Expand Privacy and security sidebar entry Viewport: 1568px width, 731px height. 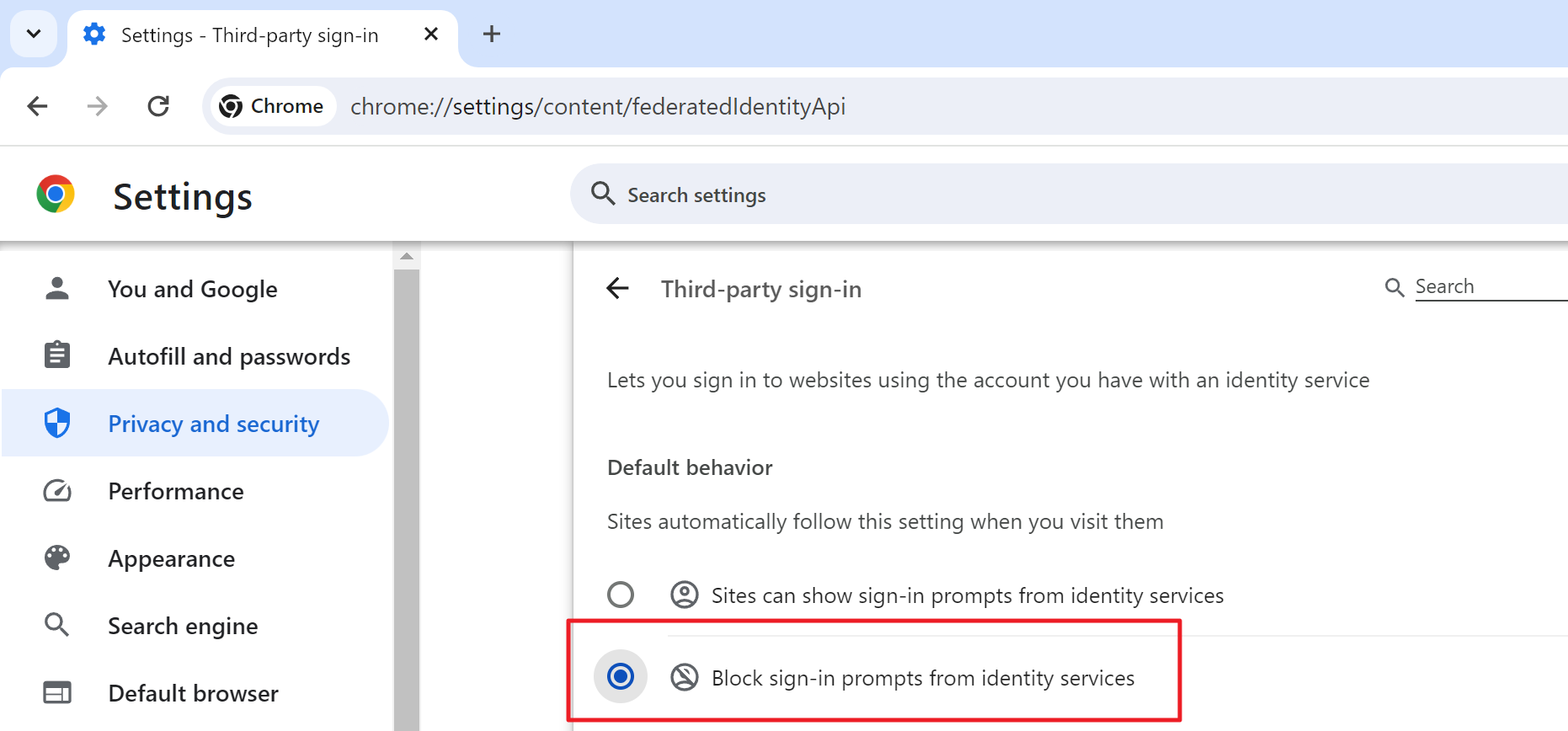[213, 423]
